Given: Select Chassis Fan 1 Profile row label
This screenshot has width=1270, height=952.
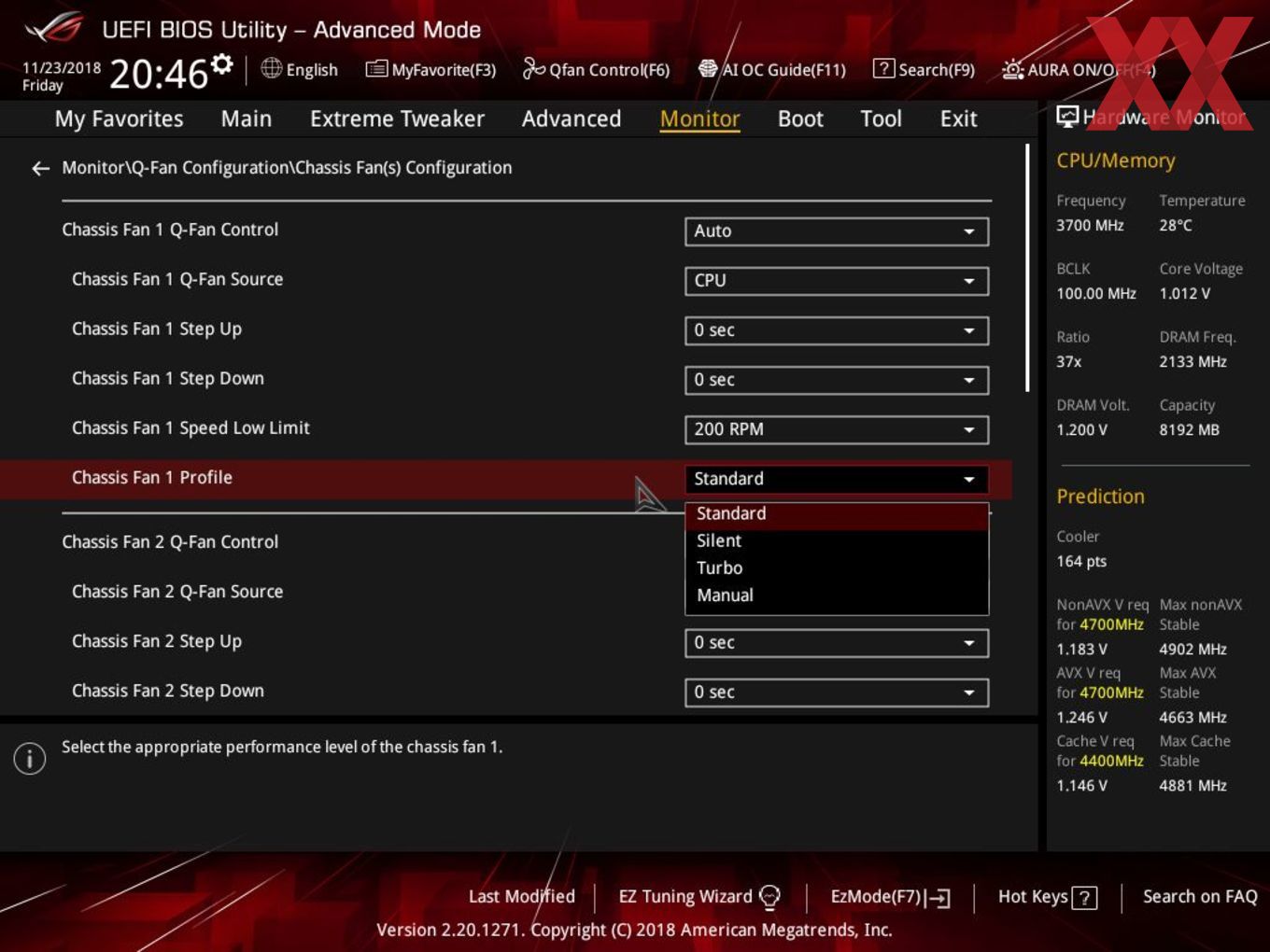Looking at the screenshot, I should [x=152, y=478].
